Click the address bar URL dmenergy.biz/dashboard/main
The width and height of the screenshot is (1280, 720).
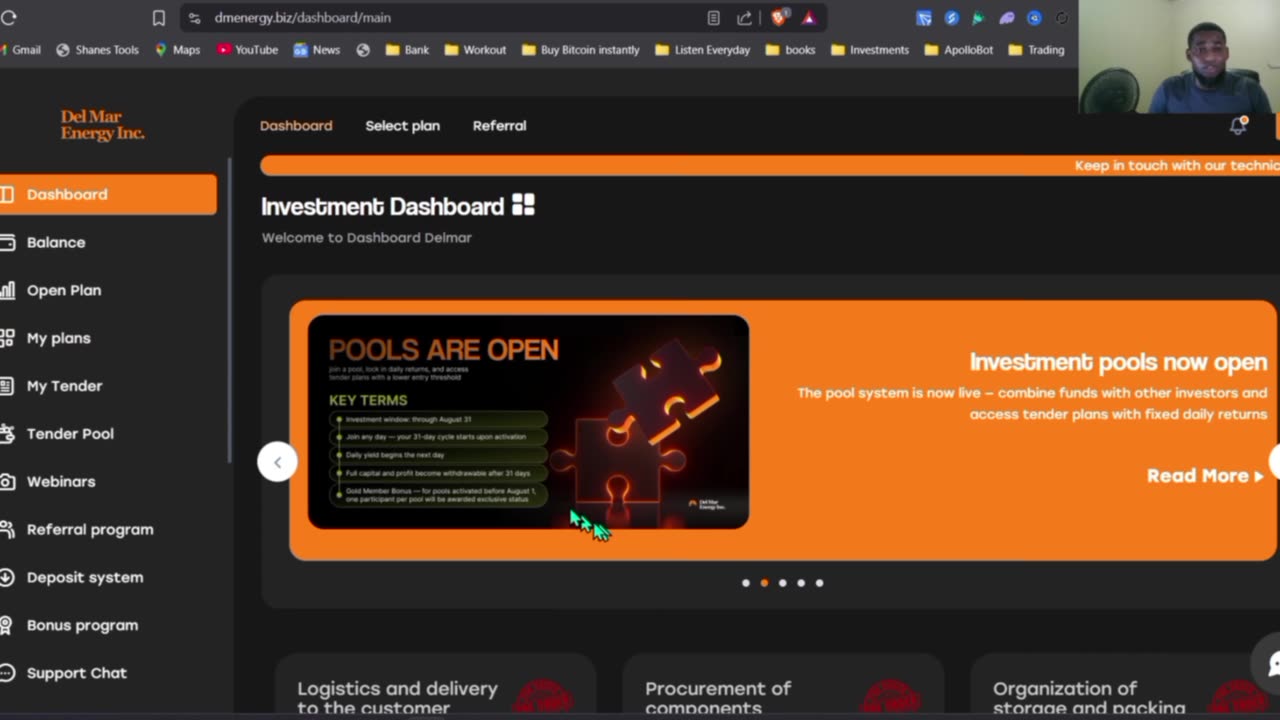(302, 18)
